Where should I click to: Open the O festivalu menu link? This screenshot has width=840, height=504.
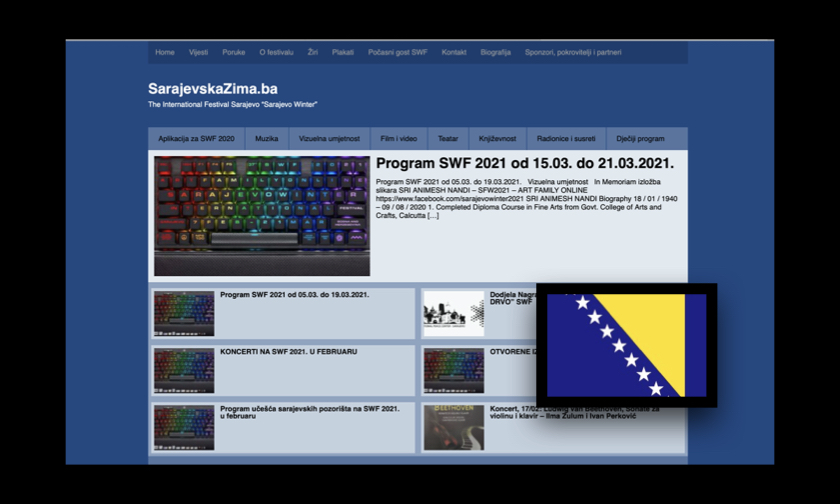pos(276,52)
